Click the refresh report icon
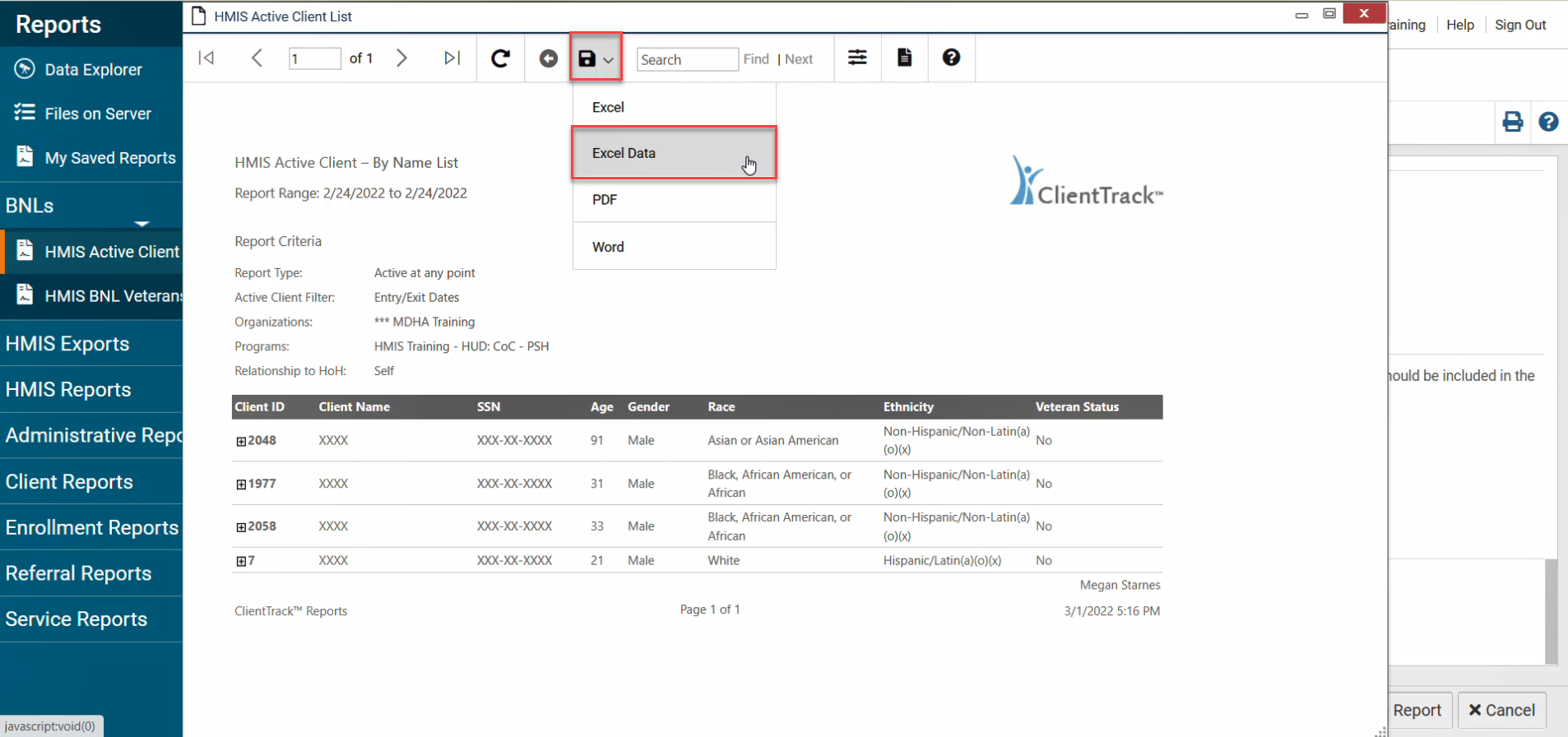Image resolution: width=1568 pixels, height=737 pixels. click(500, 58)
